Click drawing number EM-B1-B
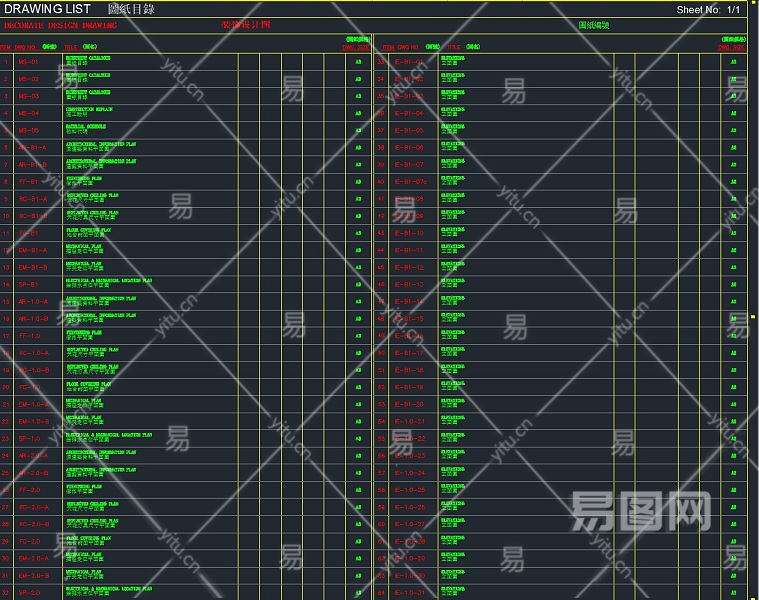759x600 pixels. (x=33, y=267)
